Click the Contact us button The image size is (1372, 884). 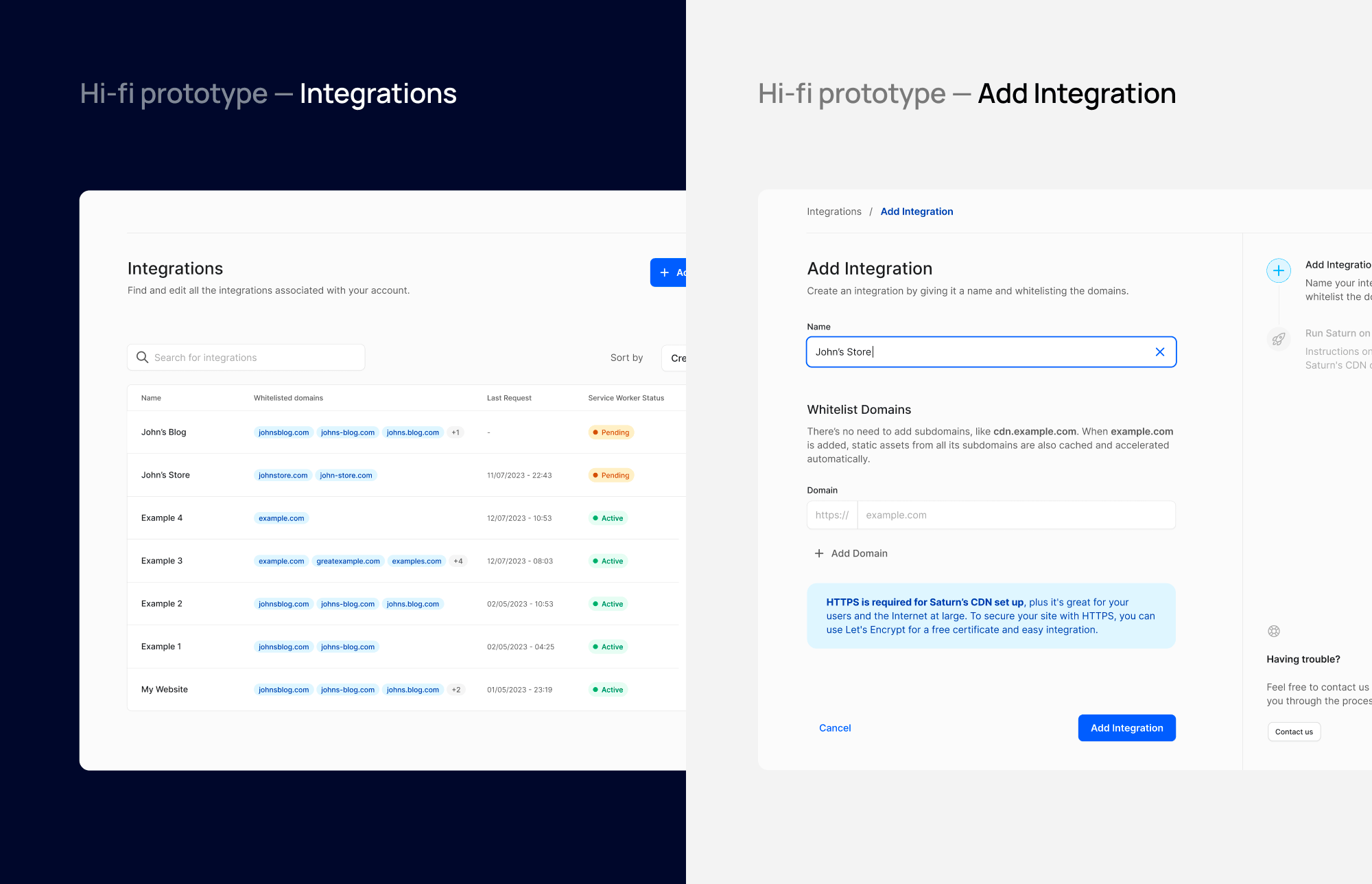[1293, 732]
